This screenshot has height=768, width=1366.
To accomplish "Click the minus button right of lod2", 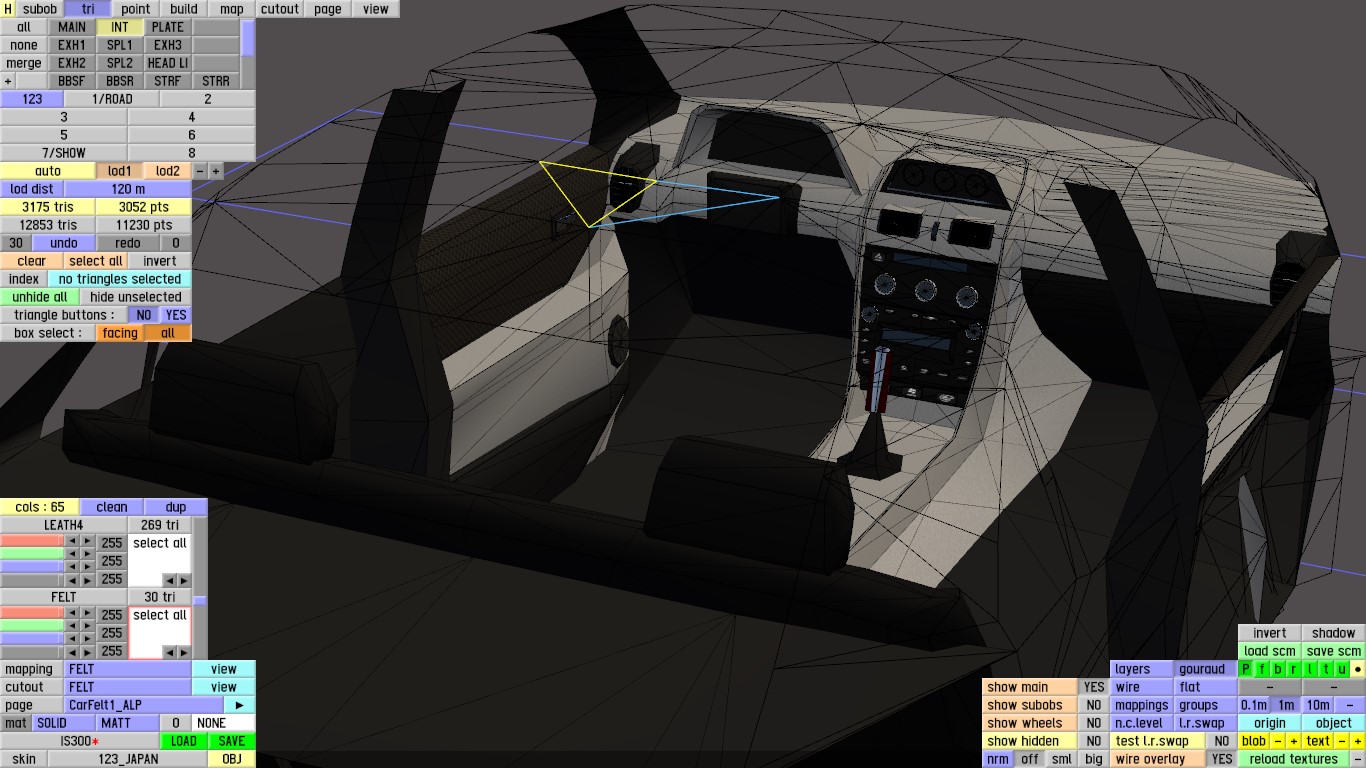I will click(x=200, y=171).
